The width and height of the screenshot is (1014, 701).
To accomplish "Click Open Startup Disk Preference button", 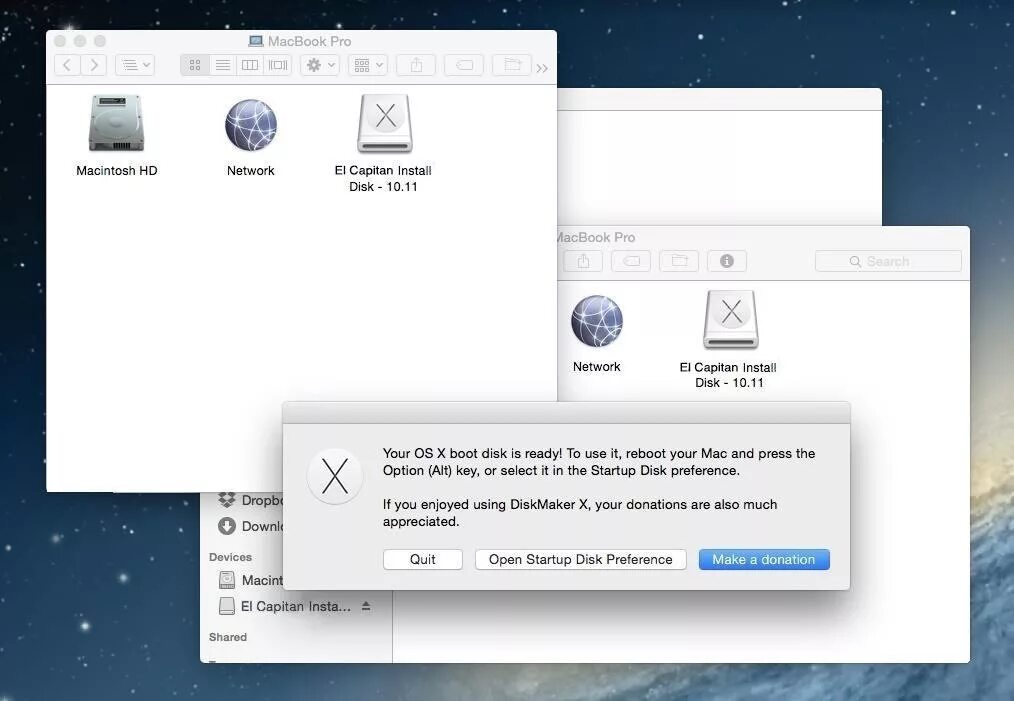I will pos(581,559).
